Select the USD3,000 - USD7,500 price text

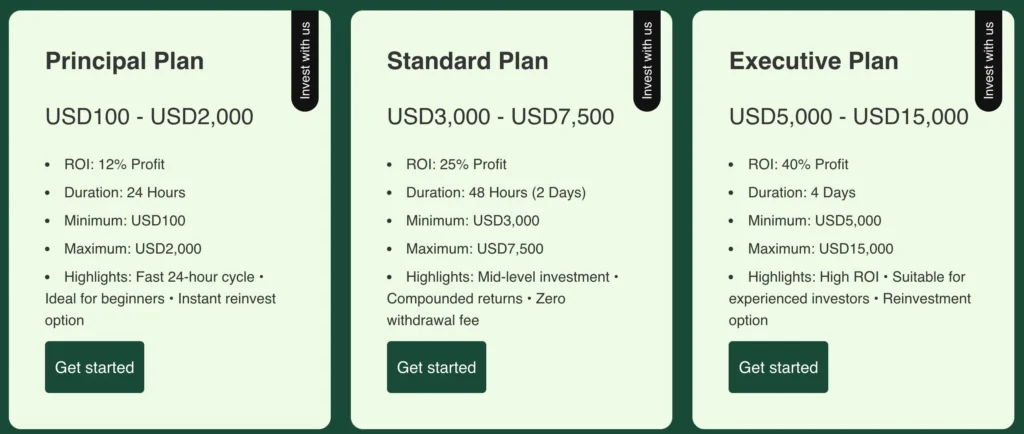pos(500,117)
